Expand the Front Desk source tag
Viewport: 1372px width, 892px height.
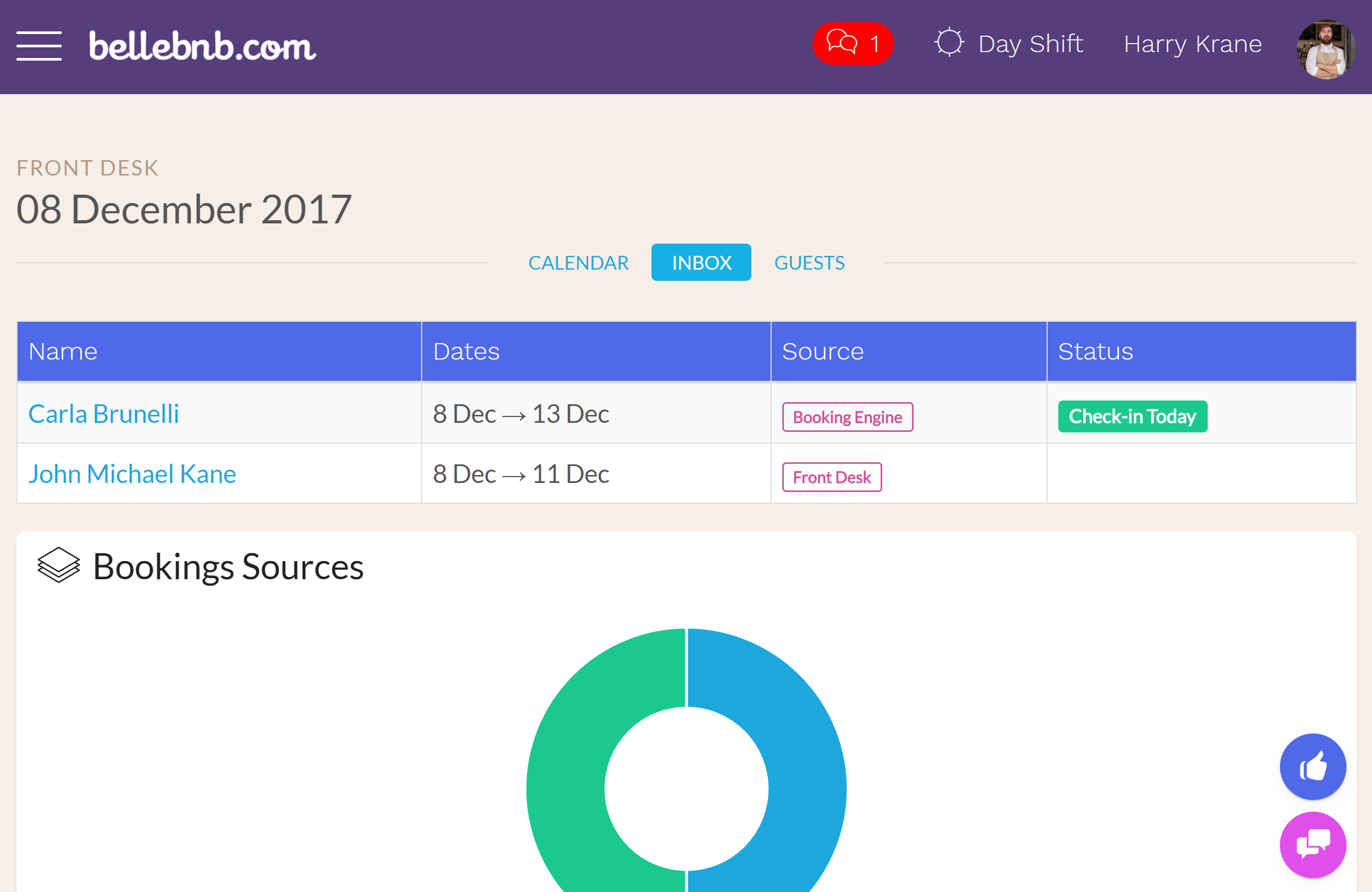[x=833, y=477]
